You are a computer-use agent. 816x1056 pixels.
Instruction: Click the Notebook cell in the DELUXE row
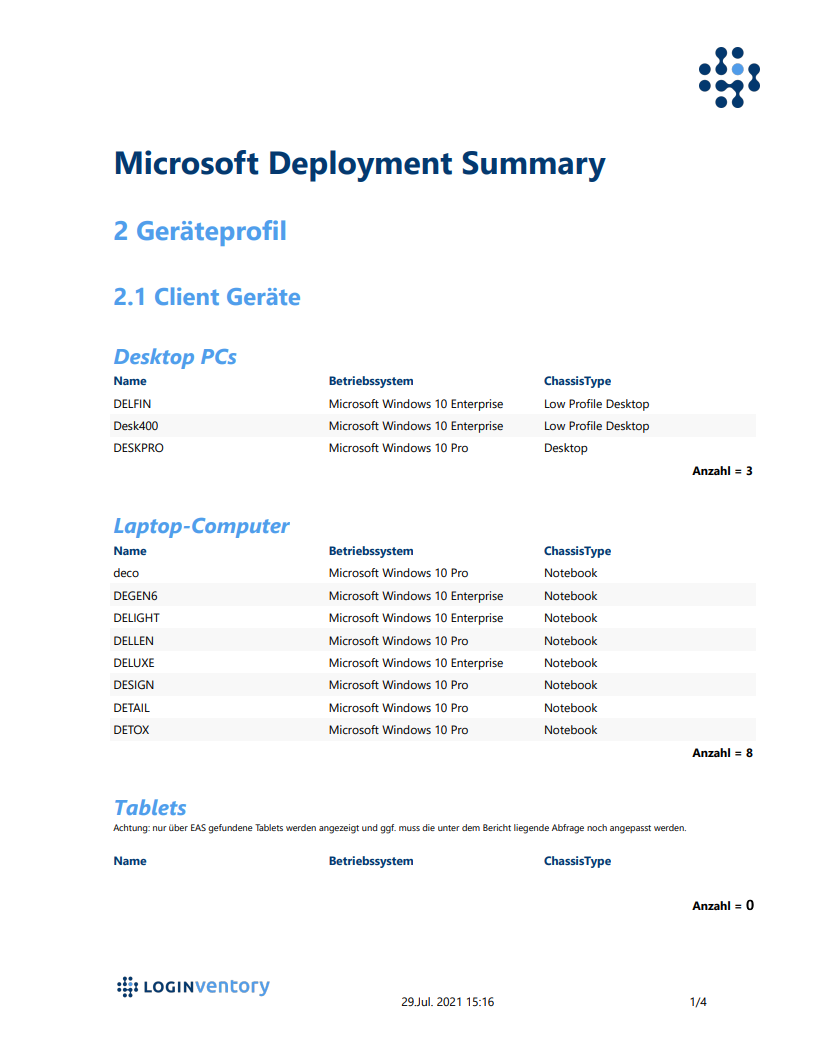[570, 663]
